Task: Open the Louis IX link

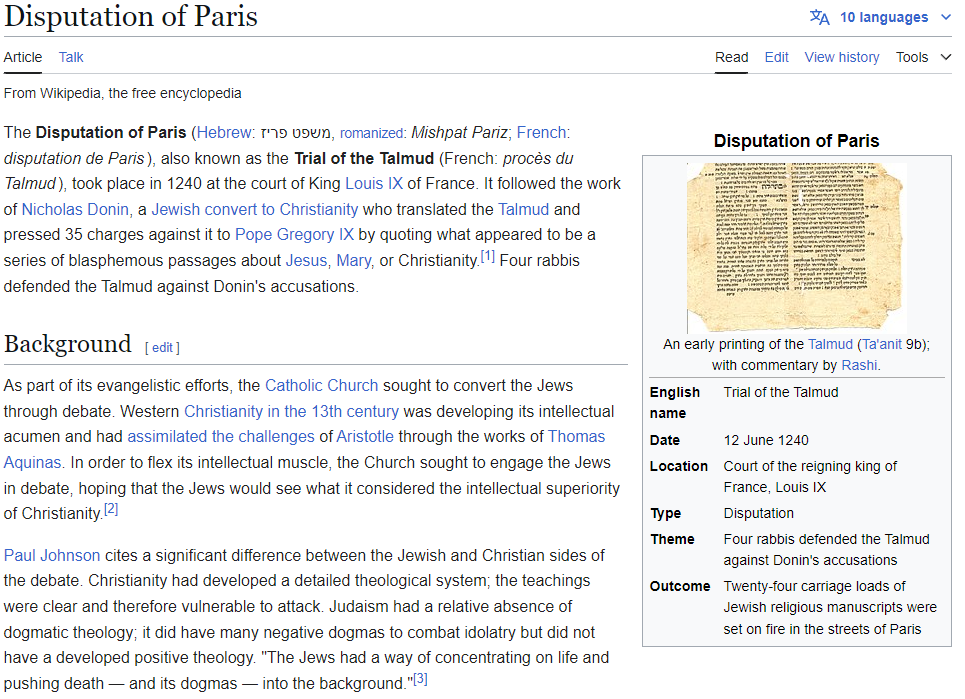Action: 374,183
